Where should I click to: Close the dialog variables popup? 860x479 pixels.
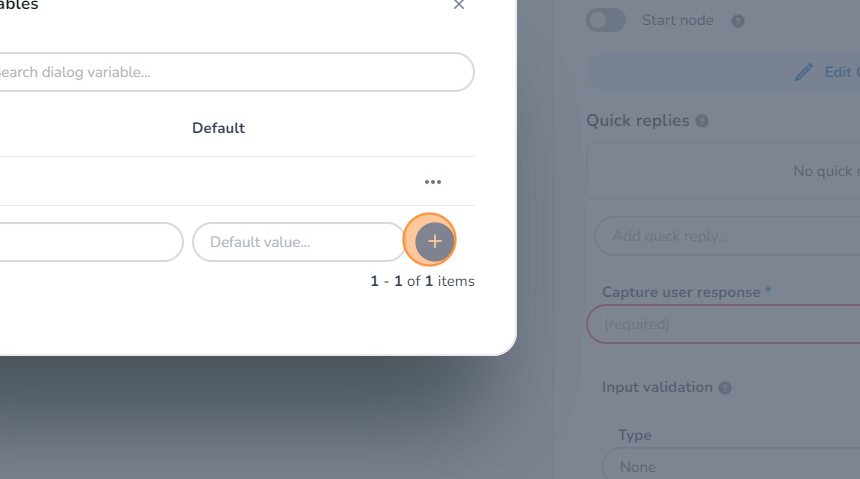[459, 5]
